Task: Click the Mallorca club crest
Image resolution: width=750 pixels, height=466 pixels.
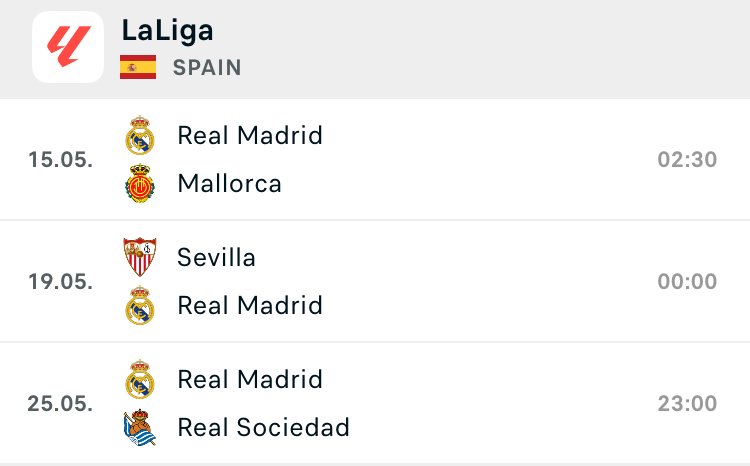Action: (140, 183)
